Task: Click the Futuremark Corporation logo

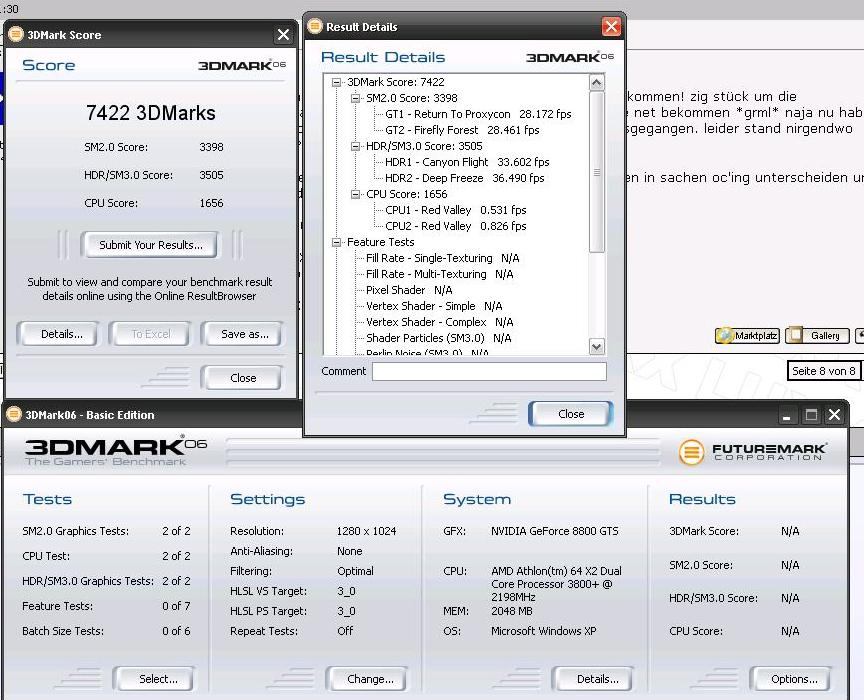Action: (x=753, y=451)
